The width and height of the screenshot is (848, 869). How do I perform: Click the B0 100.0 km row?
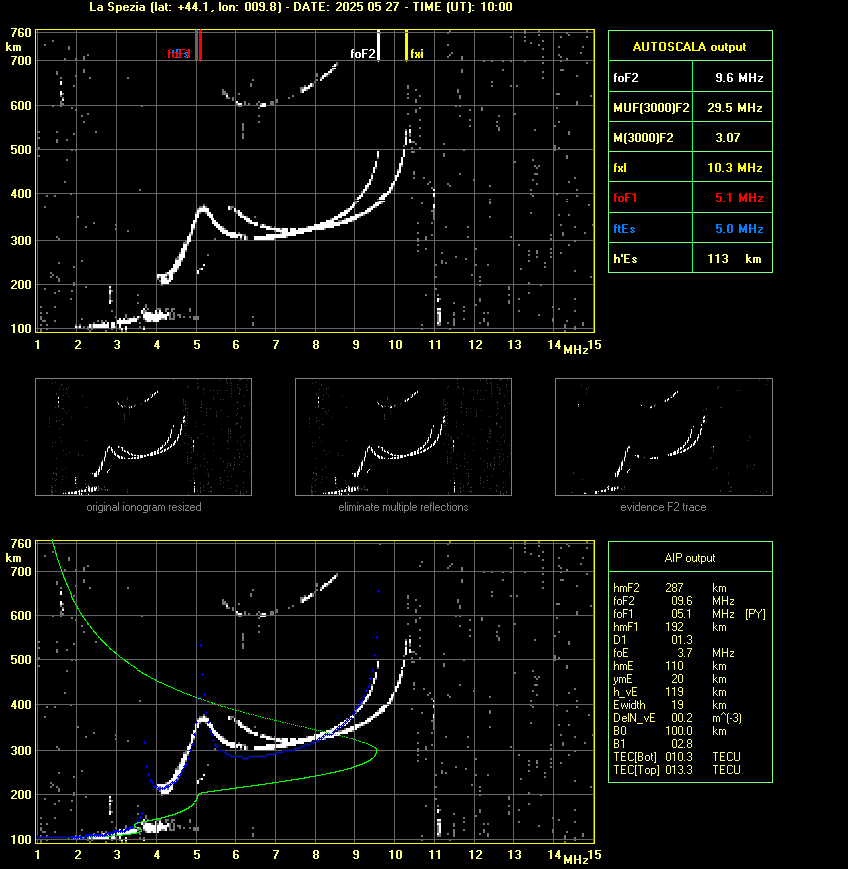click(x=670, y=731)
